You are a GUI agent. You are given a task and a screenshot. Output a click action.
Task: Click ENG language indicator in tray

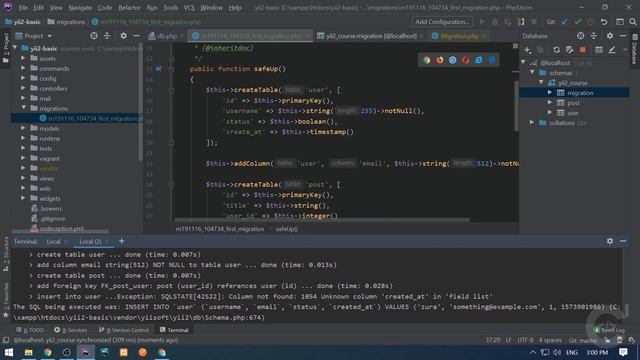[x=572, y=352]
